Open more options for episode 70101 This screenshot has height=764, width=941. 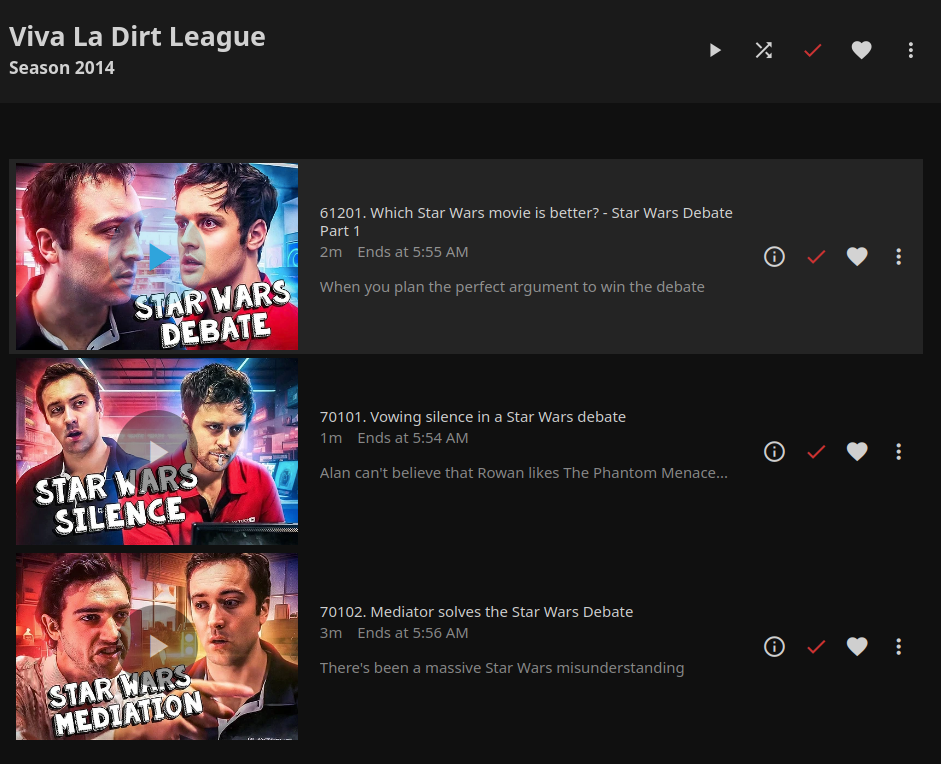click(898, 451)
